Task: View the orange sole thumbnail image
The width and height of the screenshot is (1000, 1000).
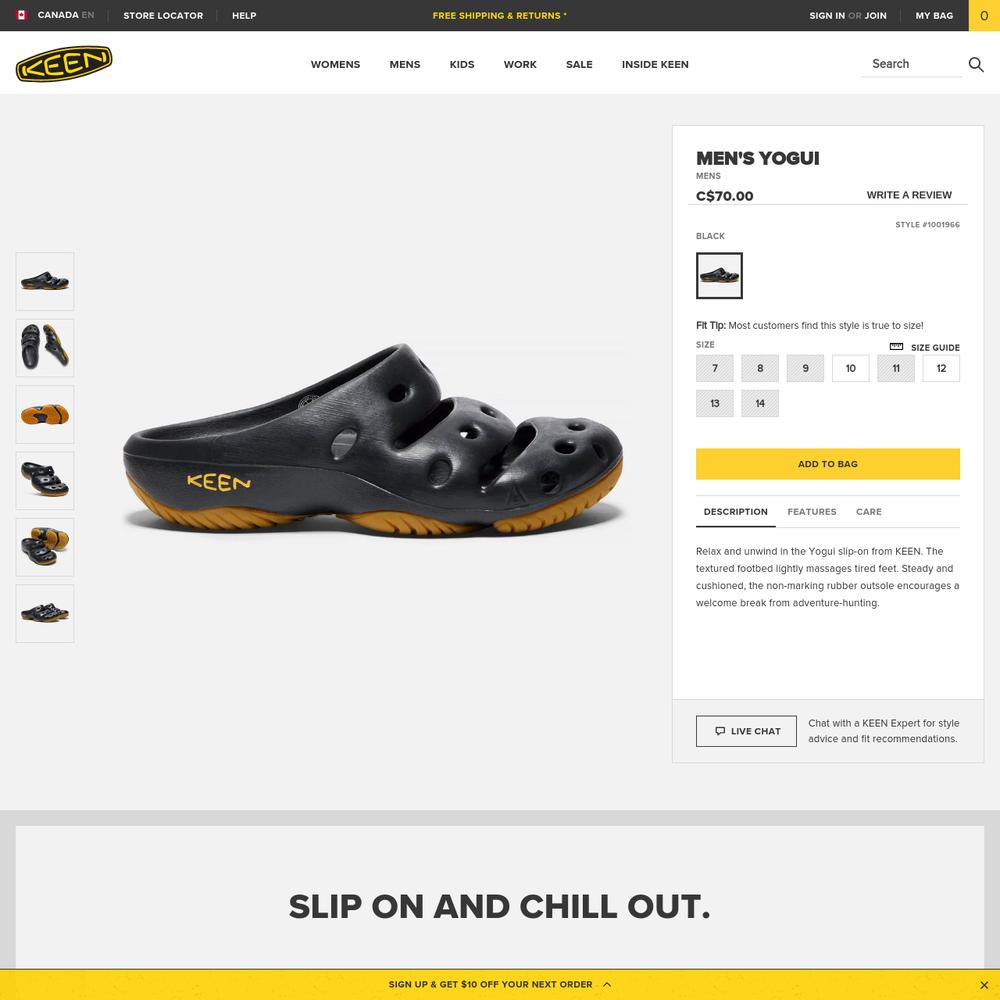Action: point(45,414)
